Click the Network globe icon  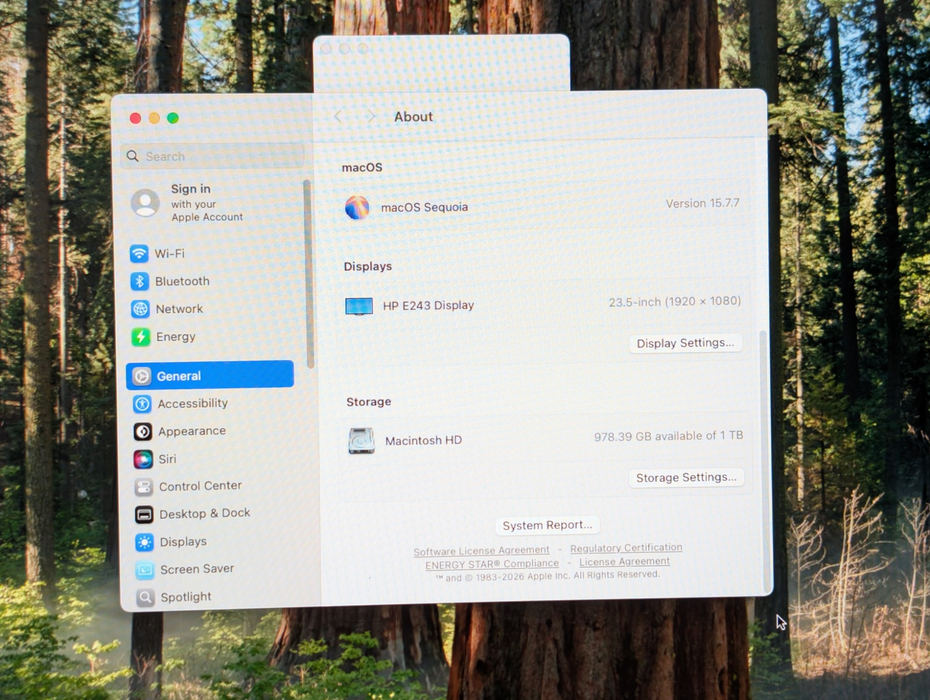coord(140,308)
